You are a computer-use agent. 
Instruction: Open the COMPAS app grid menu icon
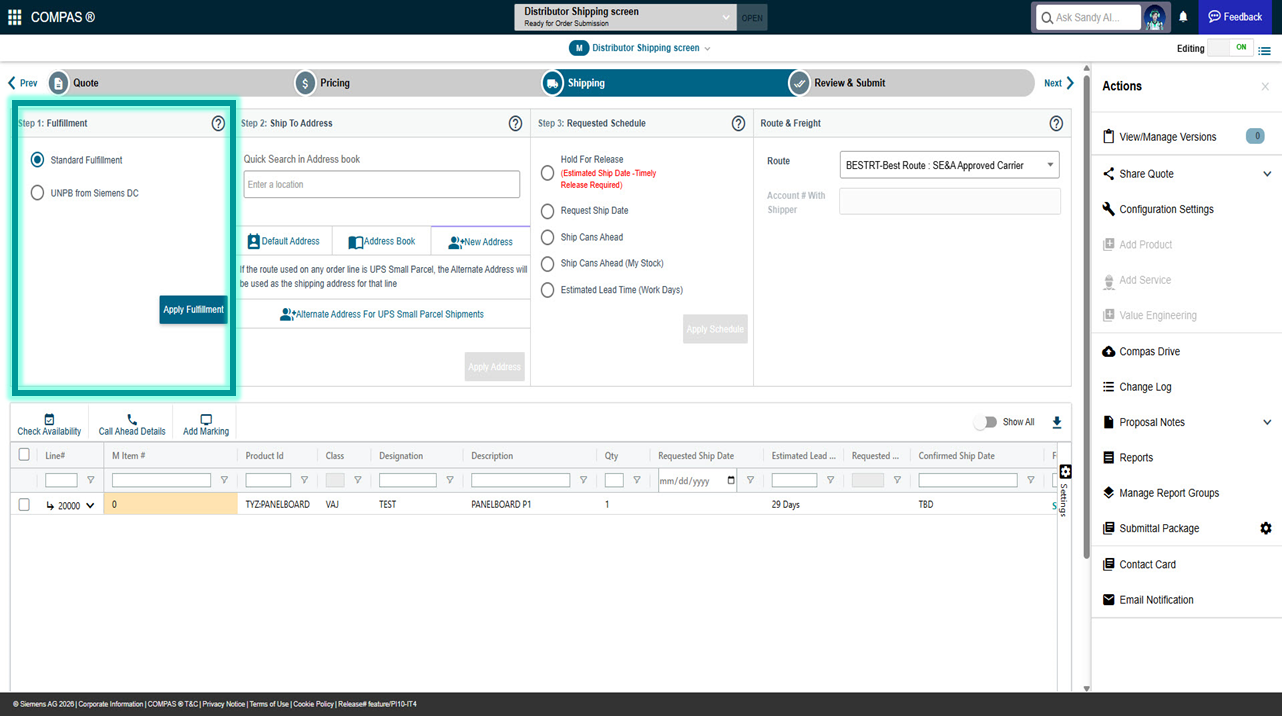coord(14,17)
